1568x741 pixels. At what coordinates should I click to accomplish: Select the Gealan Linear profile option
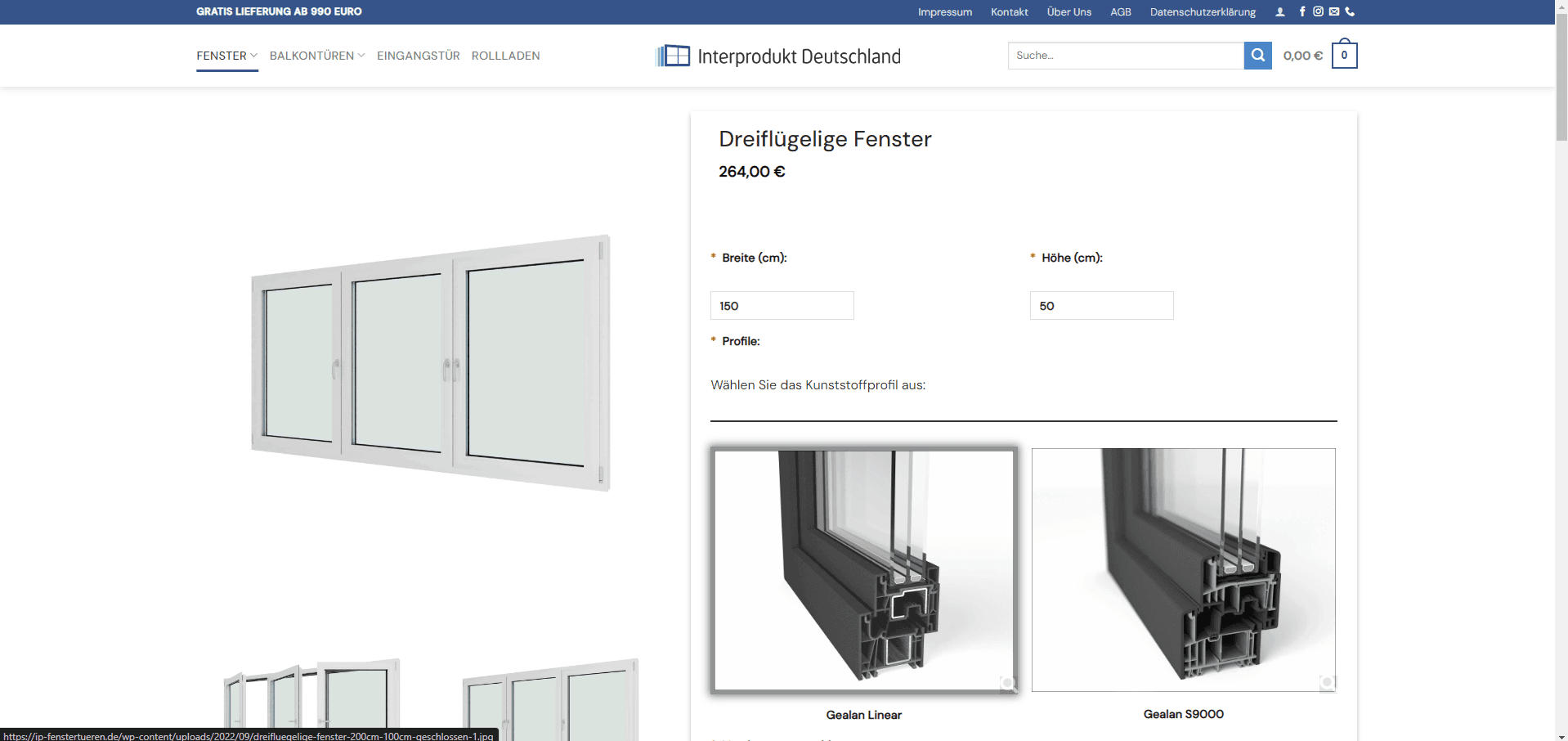pyautogui.click(x=863, y=570)
